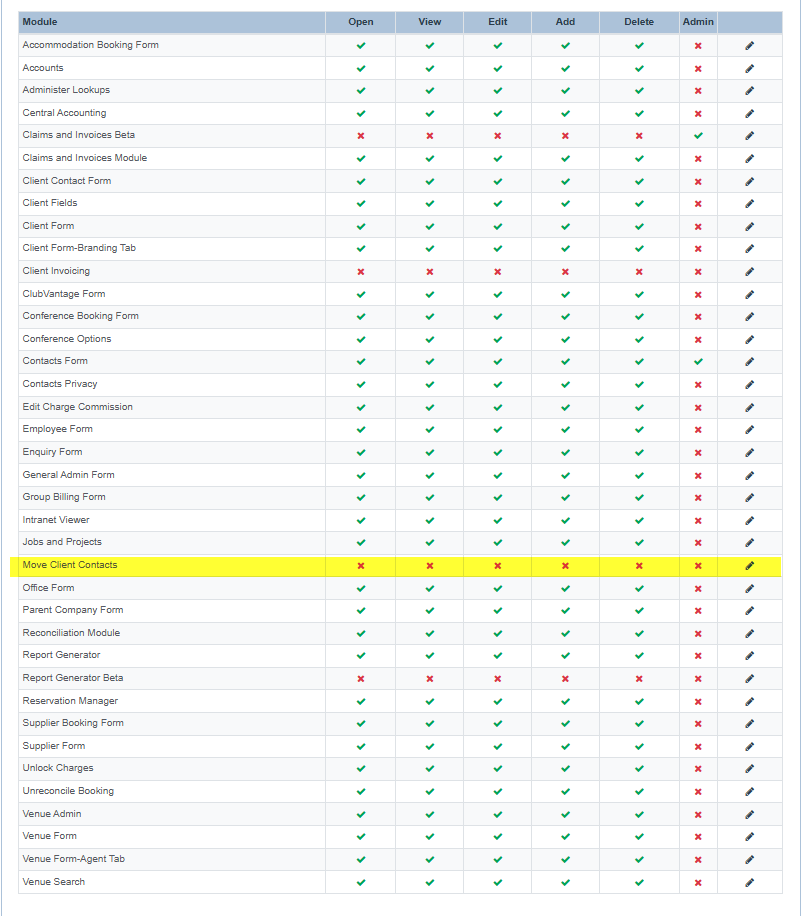Click edit pencil for Claims and Invoices Beta
The height and width of the screenshot is (916, 802).
tap(749, 136)
